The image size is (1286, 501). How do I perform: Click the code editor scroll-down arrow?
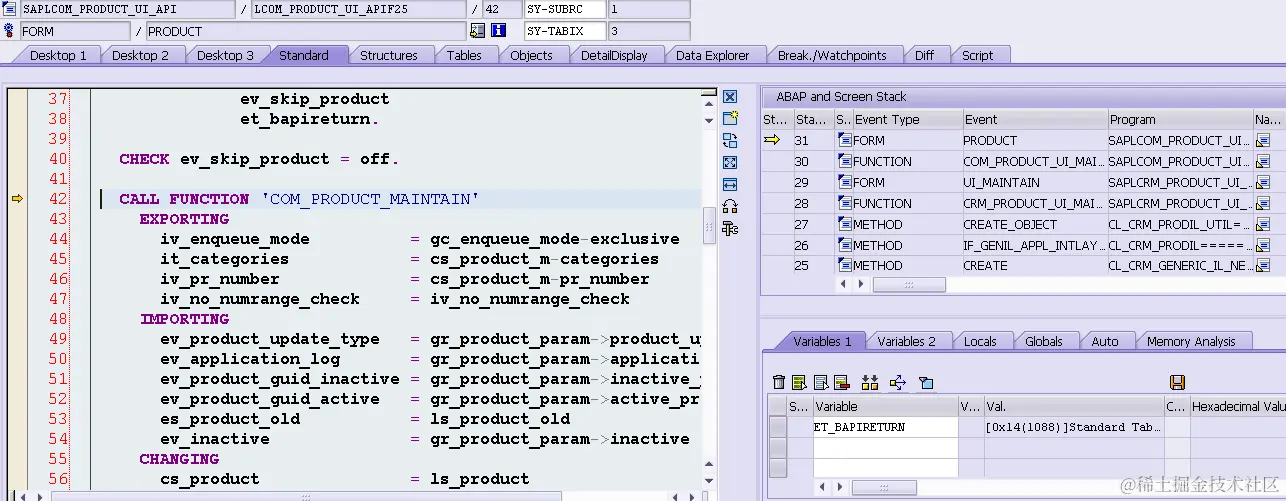[x=709, y=480]
